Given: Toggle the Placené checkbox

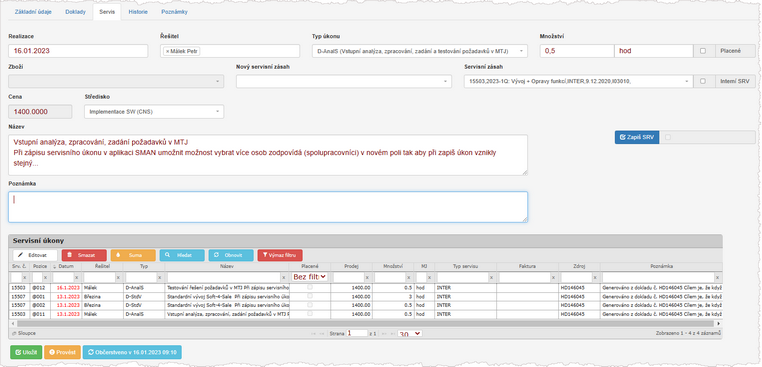Looking at the screenshot, I should tap(703, 51).
